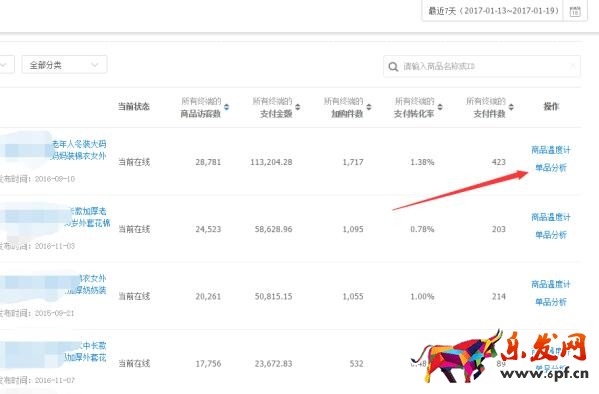
Task: Open the 最近7天 date range selector
Action: tap(493, 11)
